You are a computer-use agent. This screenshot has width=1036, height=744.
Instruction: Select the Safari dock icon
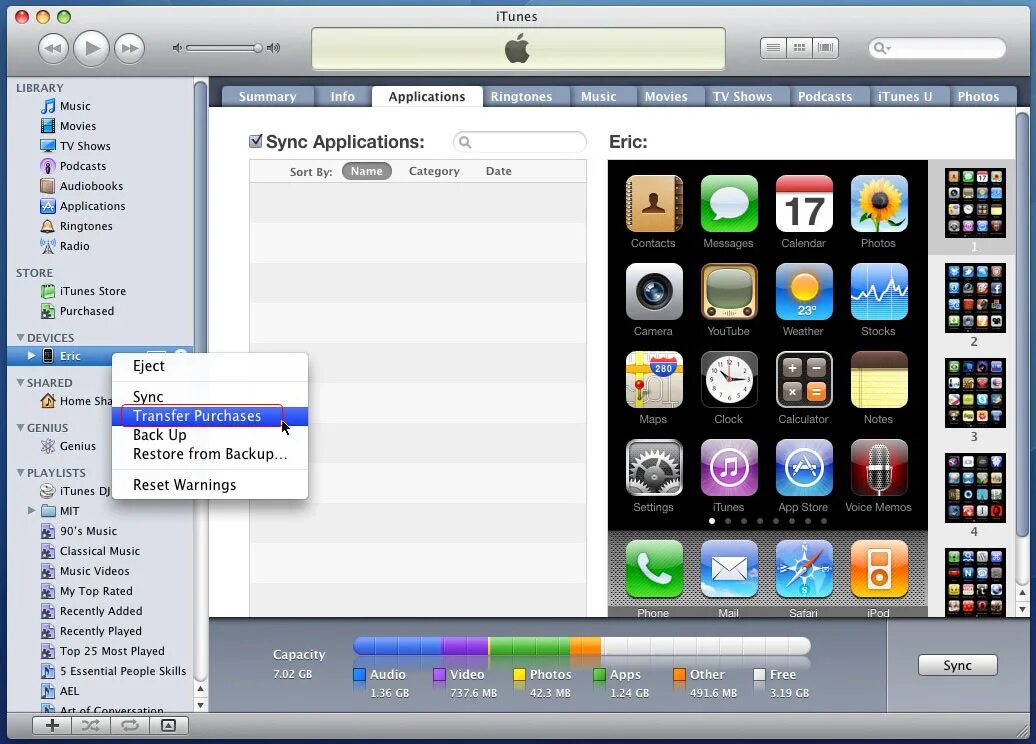point(804,569)
